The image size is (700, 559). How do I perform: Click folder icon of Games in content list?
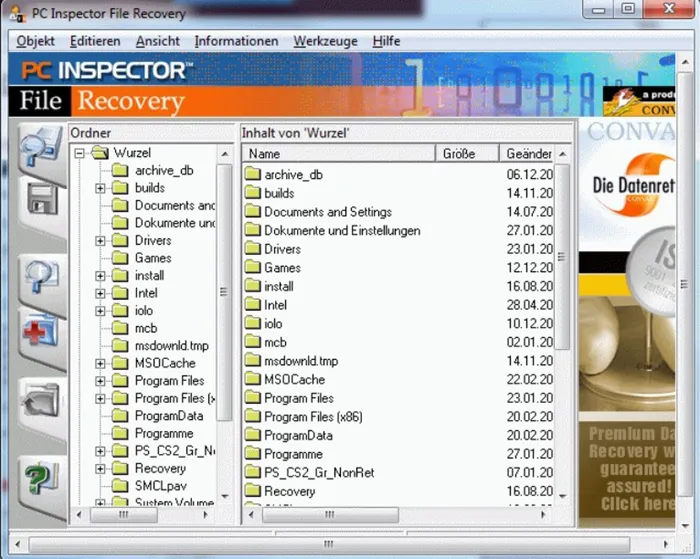pos(253,267)
